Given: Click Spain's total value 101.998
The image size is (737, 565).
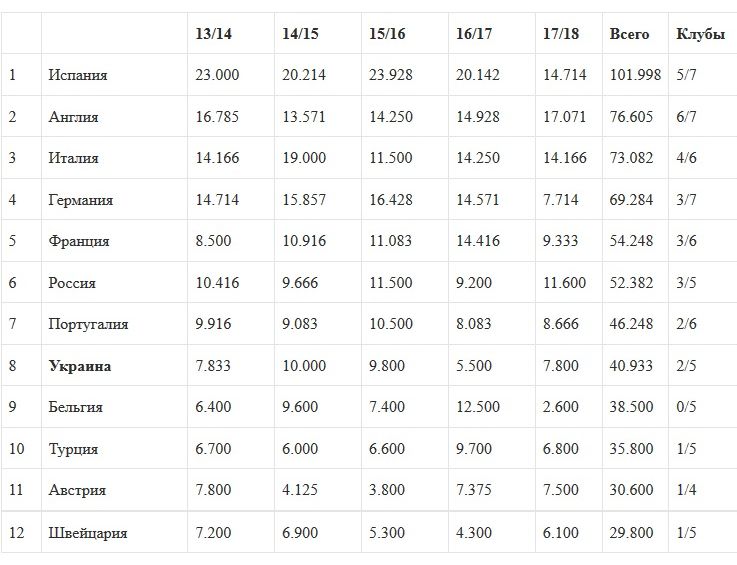Looking at the screenshot, I should click(636, 75).
